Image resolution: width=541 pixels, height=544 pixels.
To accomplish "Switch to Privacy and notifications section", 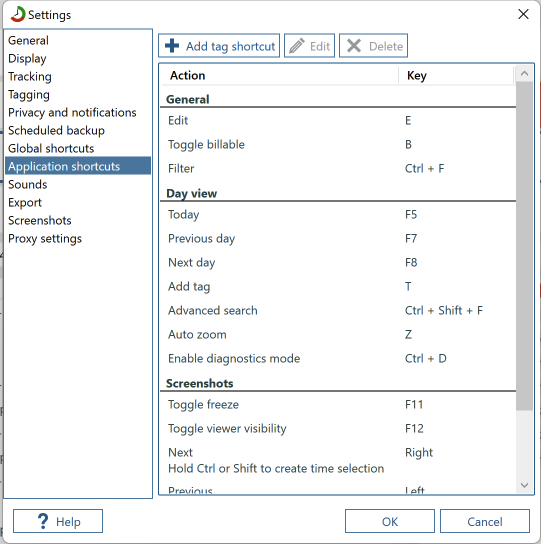I will coord(72,112).
